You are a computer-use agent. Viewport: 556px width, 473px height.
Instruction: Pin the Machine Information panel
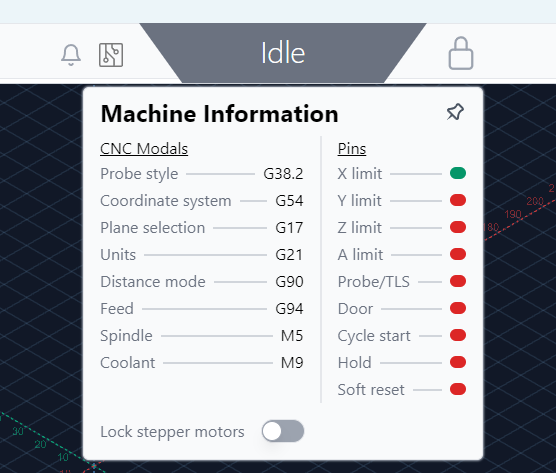[455, 112]
